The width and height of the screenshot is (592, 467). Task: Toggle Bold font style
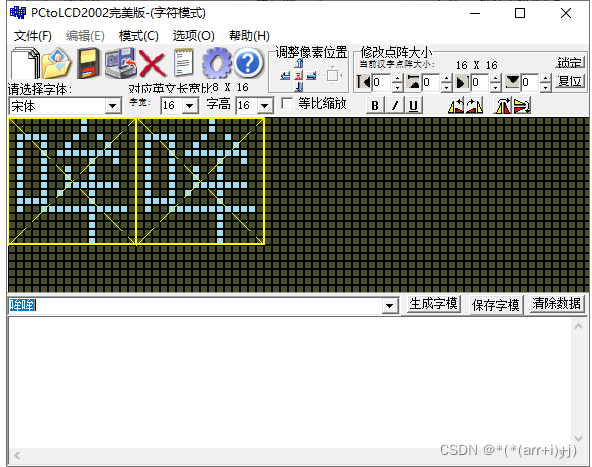coord(375,105)
